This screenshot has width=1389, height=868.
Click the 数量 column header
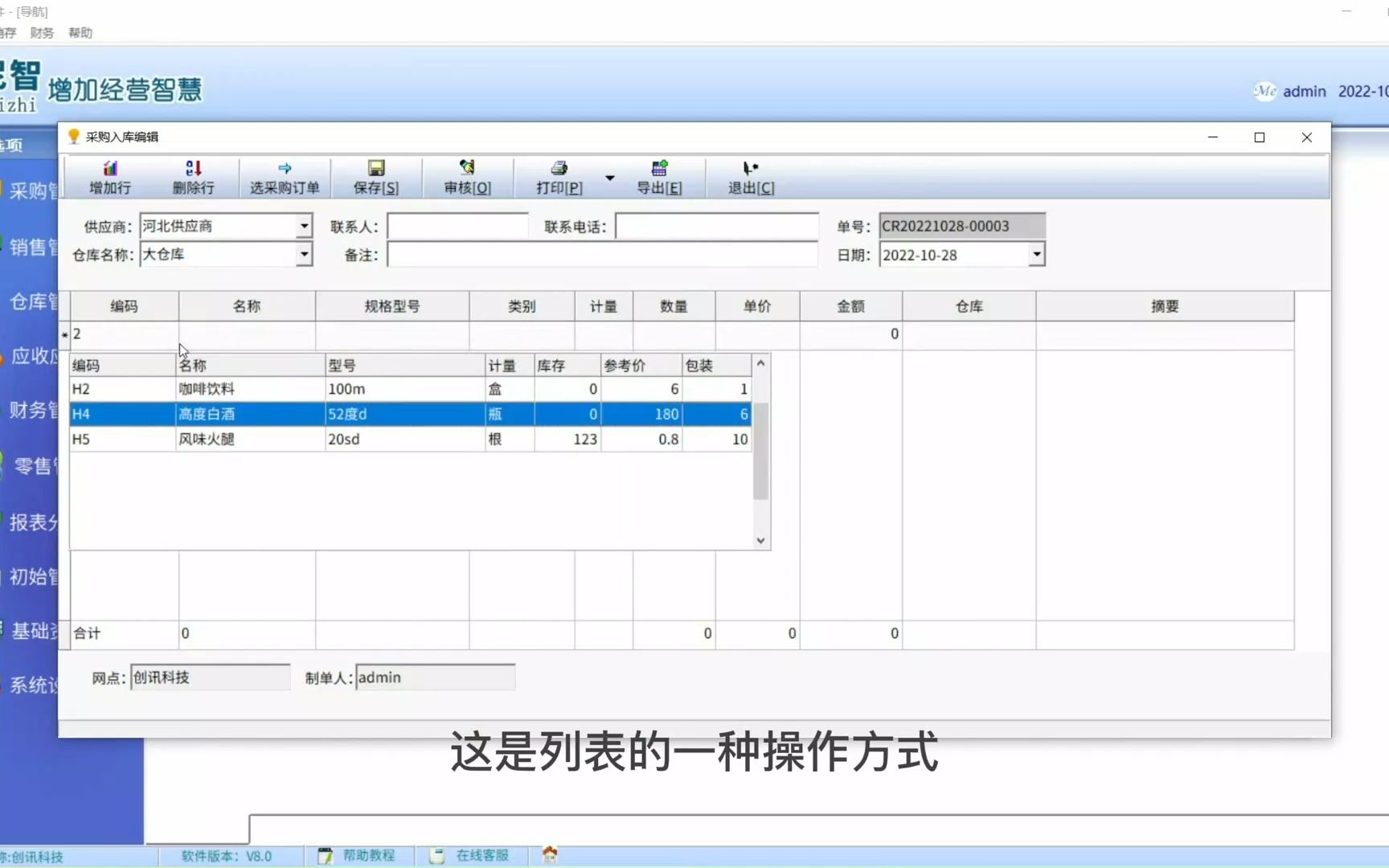click(674, 306)
